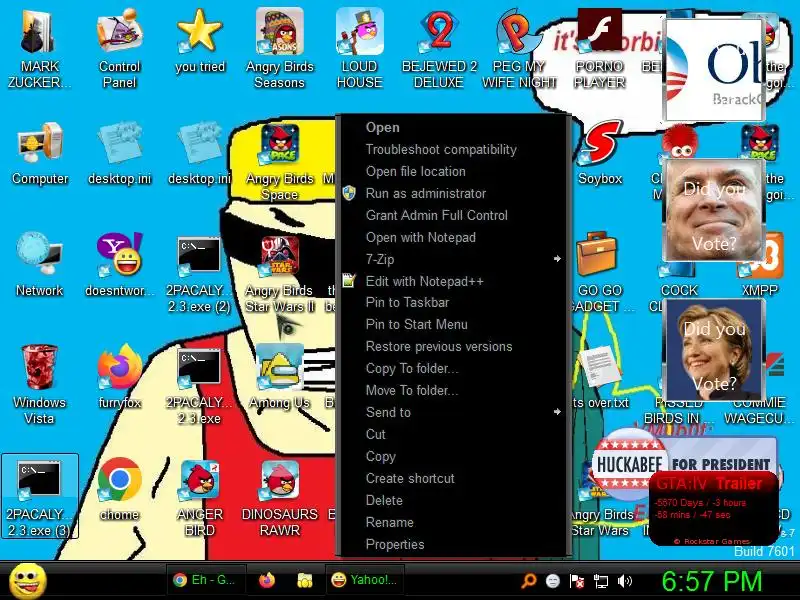This screenshot has width=800, height=600.
Task: Select Create shortcut
Action: 454,479
